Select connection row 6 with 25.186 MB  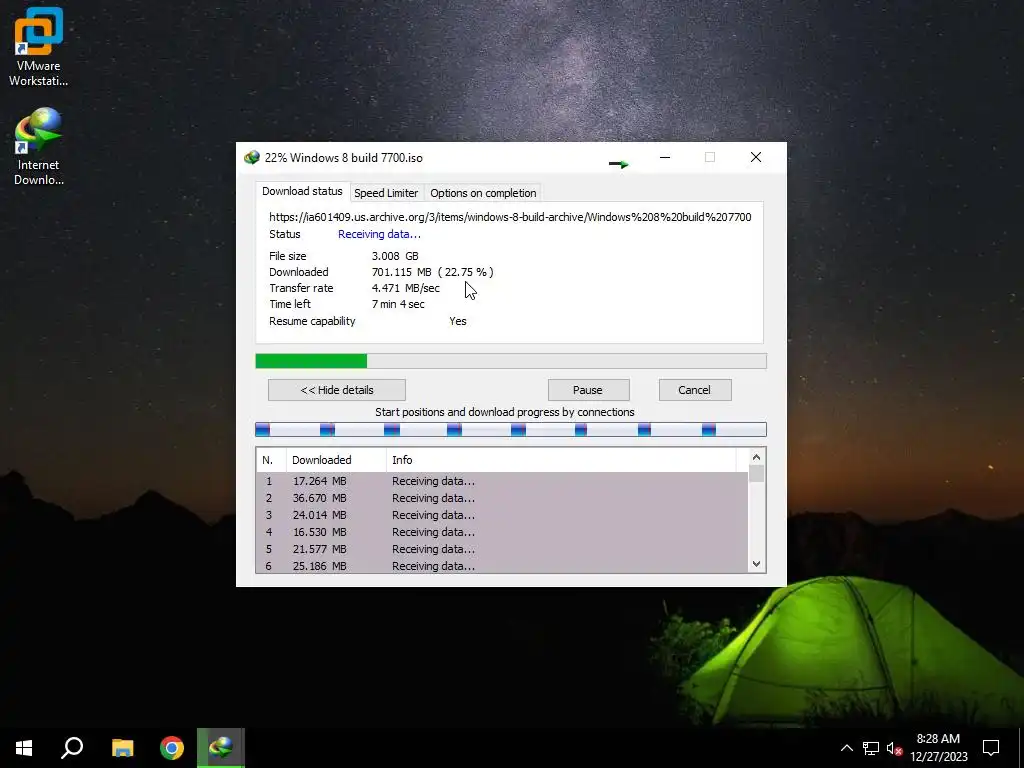pos(502,566)
